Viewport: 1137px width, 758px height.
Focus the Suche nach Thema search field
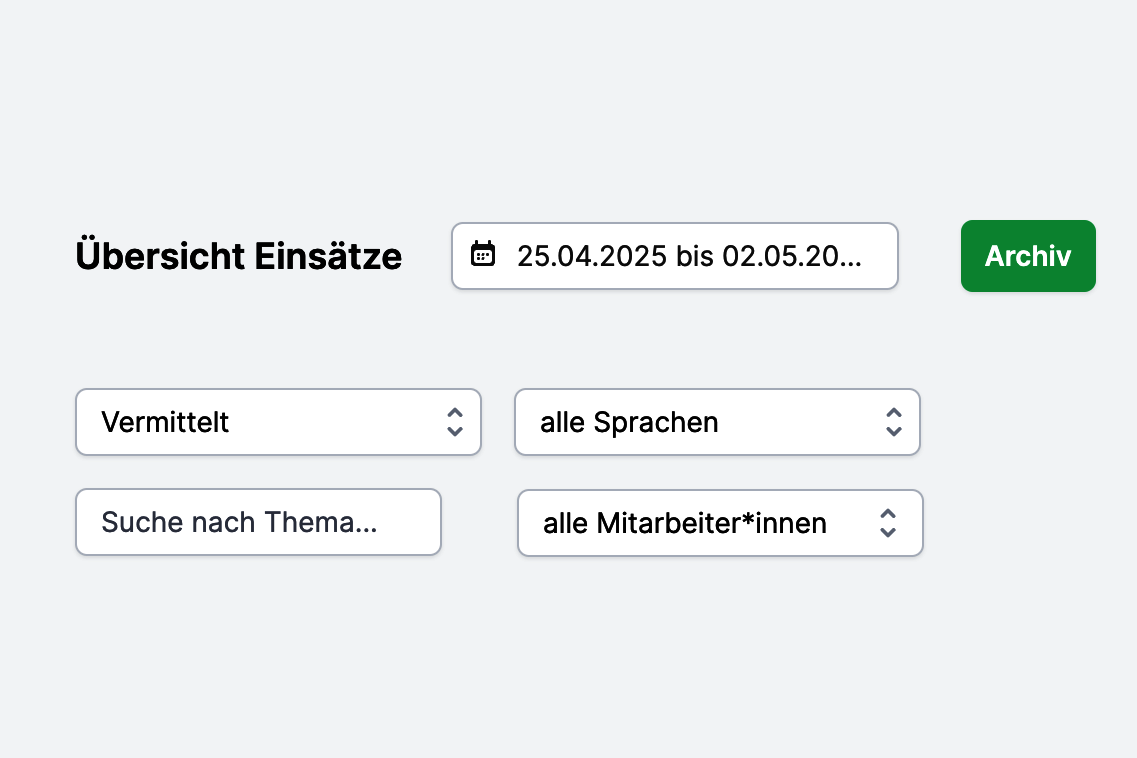click(258, 522)
